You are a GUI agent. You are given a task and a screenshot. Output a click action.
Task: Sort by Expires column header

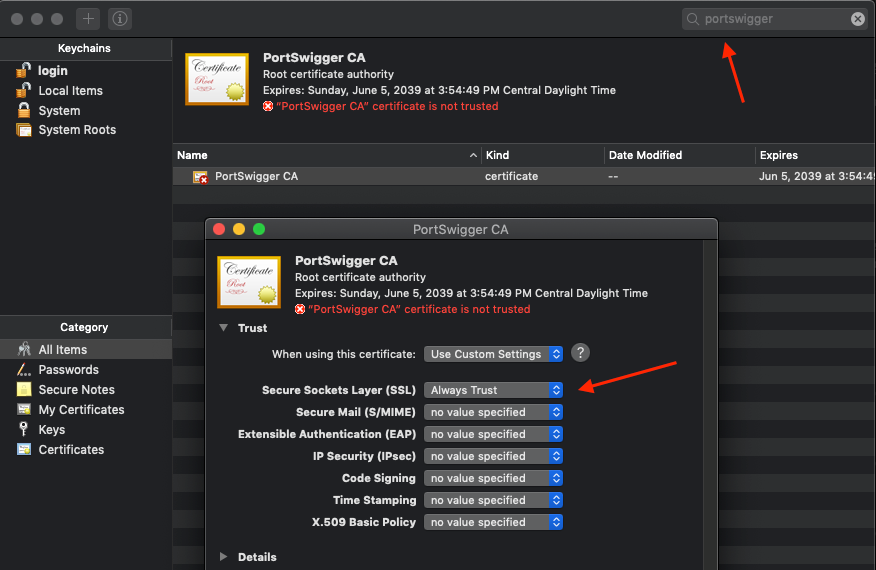click(x=816, y=155)
